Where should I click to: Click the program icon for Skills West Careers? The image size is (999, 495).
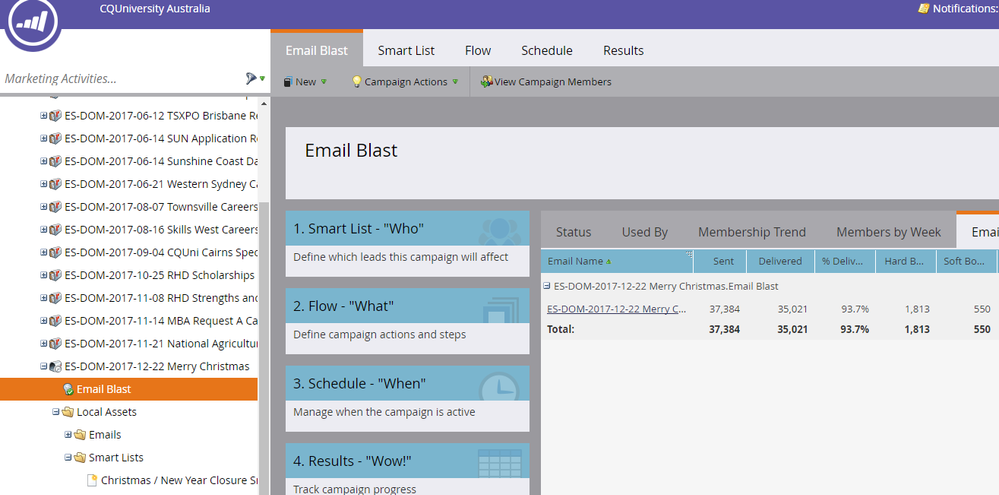(x=55, y=229)
